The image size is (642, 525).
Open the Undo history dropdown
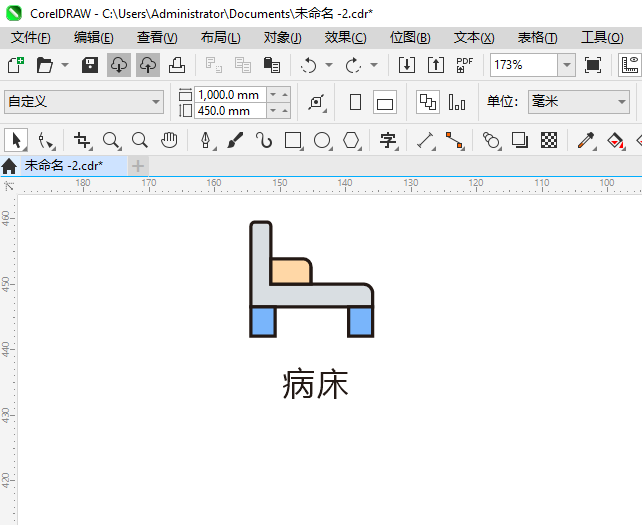(329, 65)
